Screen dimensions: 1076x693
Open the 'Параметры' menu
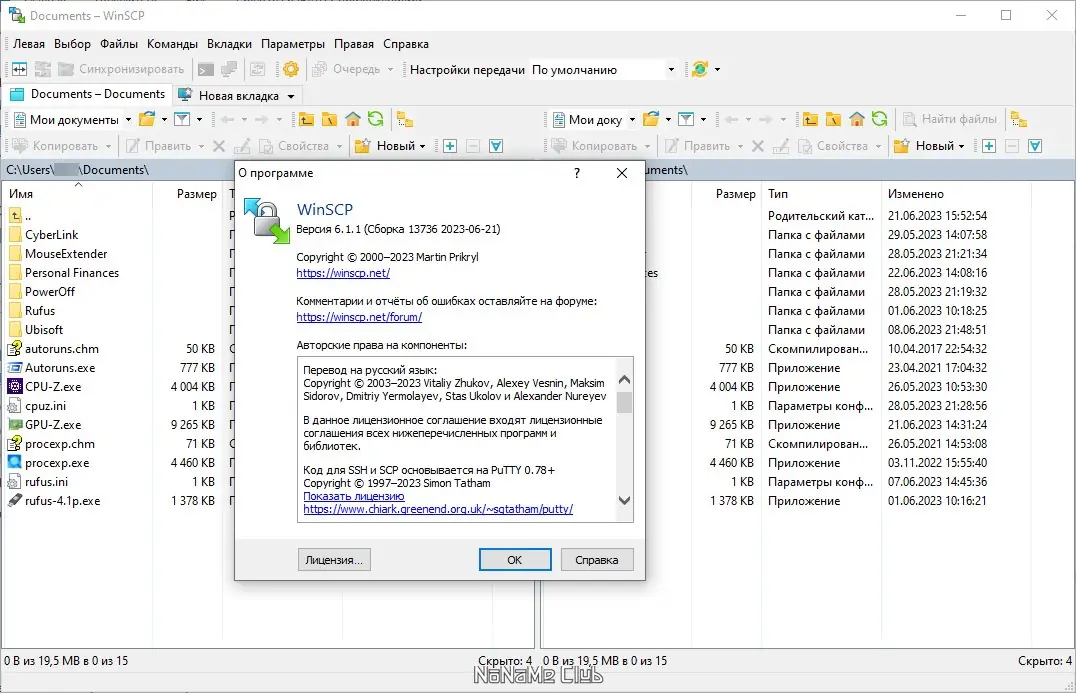(x=293, y=44)
